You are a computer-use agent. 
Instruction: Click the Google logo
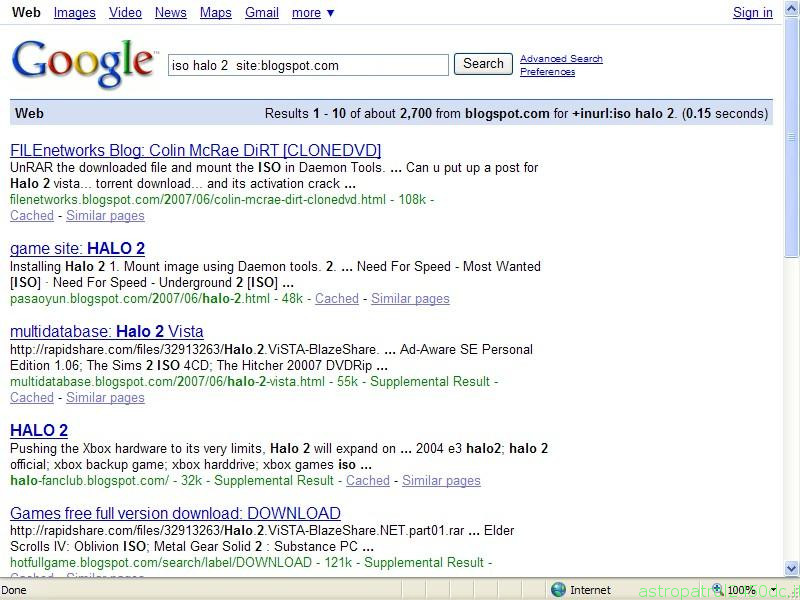point(84,64)
